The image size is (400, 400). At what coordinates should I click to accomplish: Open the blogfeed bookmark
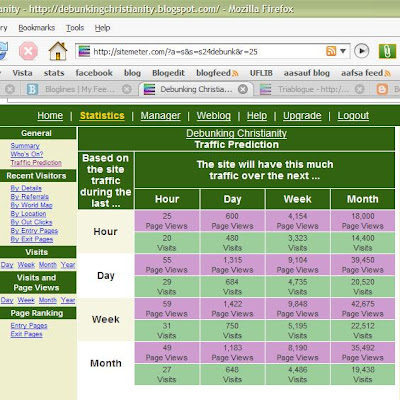(213, 73)
